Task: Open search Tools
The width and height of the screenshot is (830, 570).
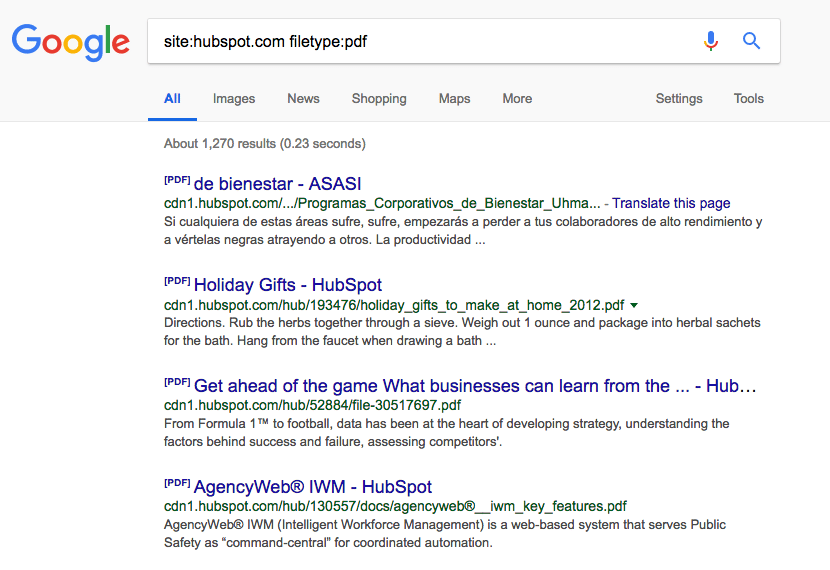Action: click(748, 98)
